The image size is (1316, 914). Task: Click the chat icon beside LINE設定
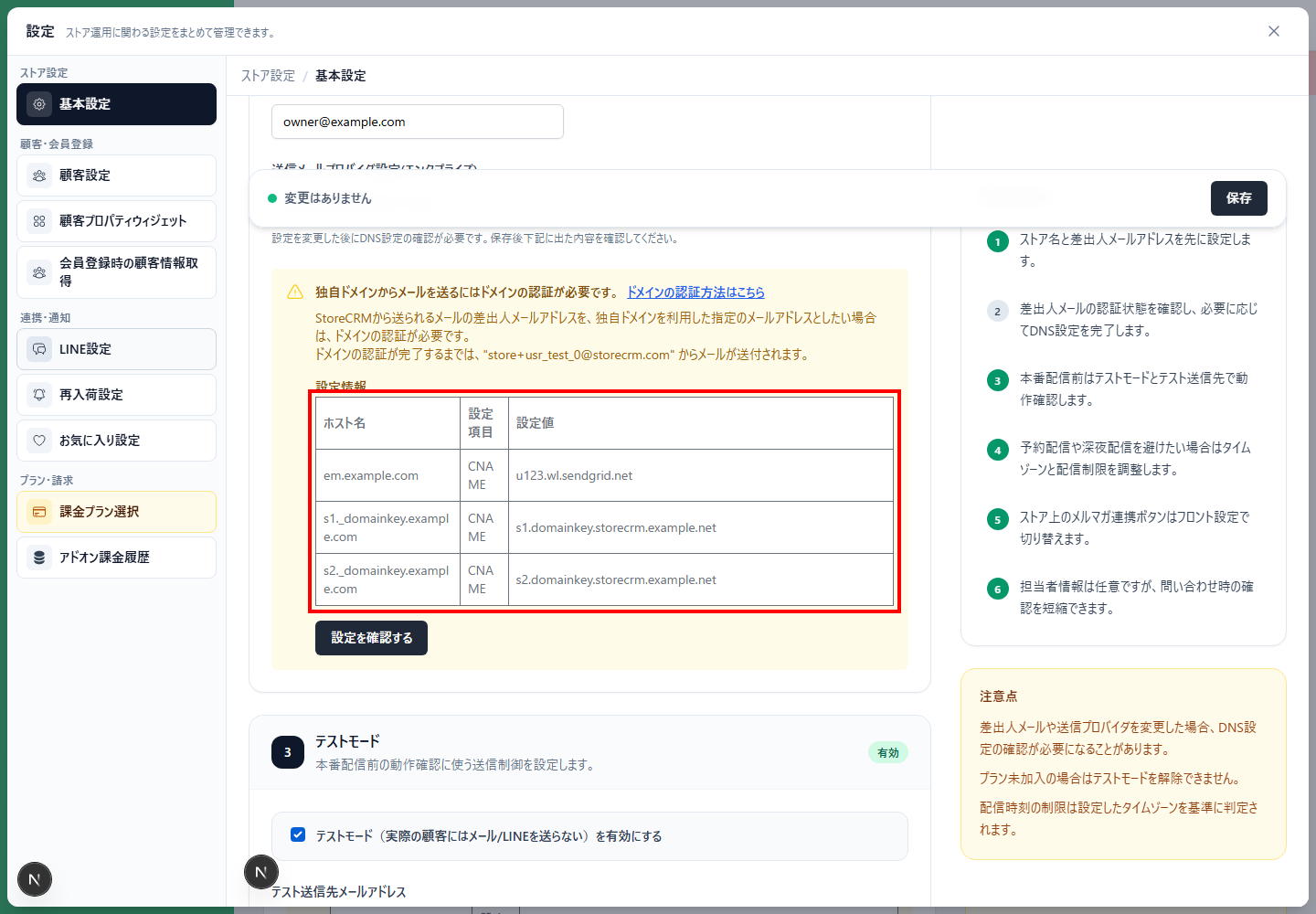(x=39, y=349)
